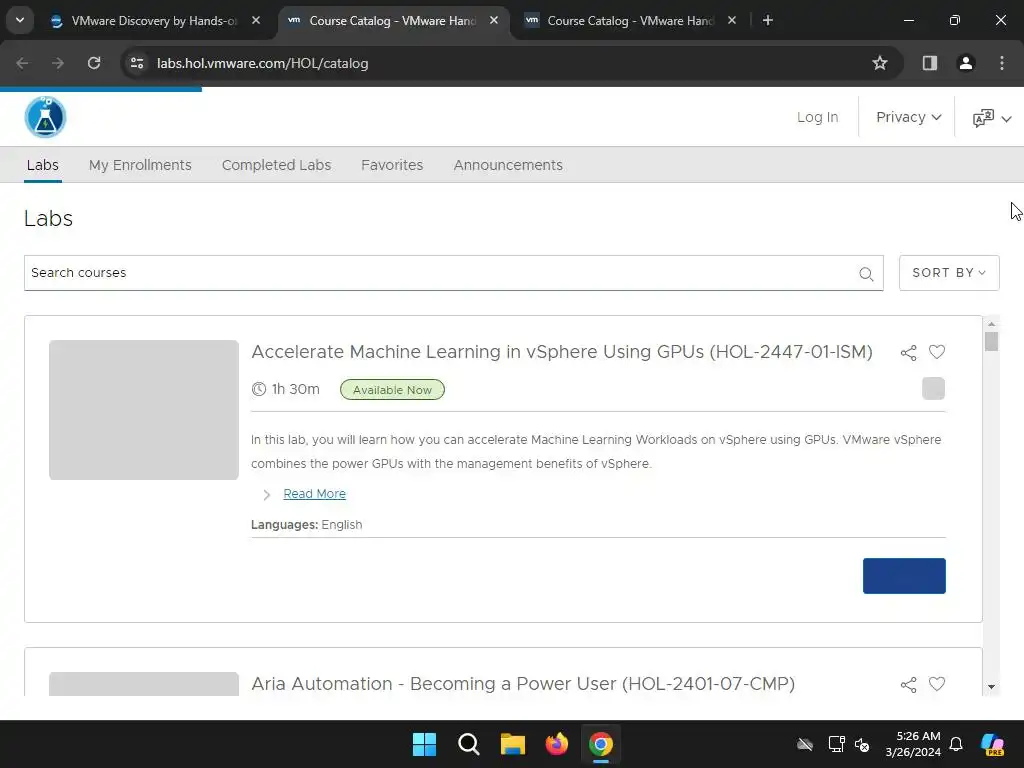The height and width of the screenshot is (768, 1024).
Task: Click the Read More link
Action: (315, 494)
